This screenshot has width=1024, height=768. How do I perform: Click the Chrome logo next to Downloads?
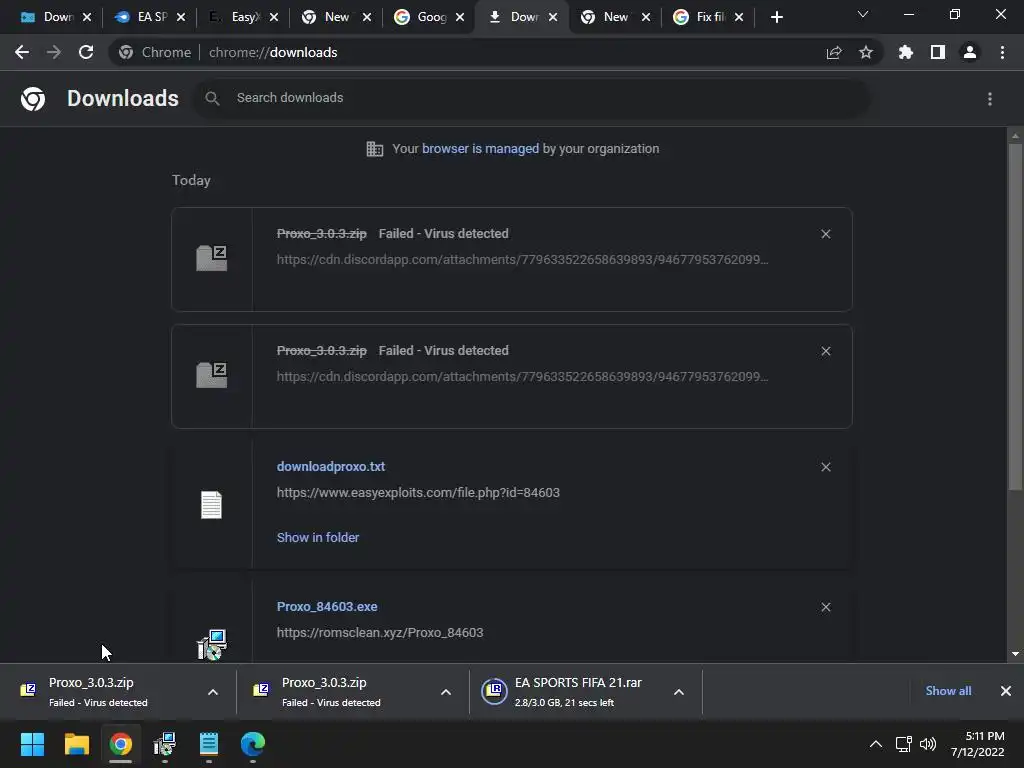tap(33, 99)
